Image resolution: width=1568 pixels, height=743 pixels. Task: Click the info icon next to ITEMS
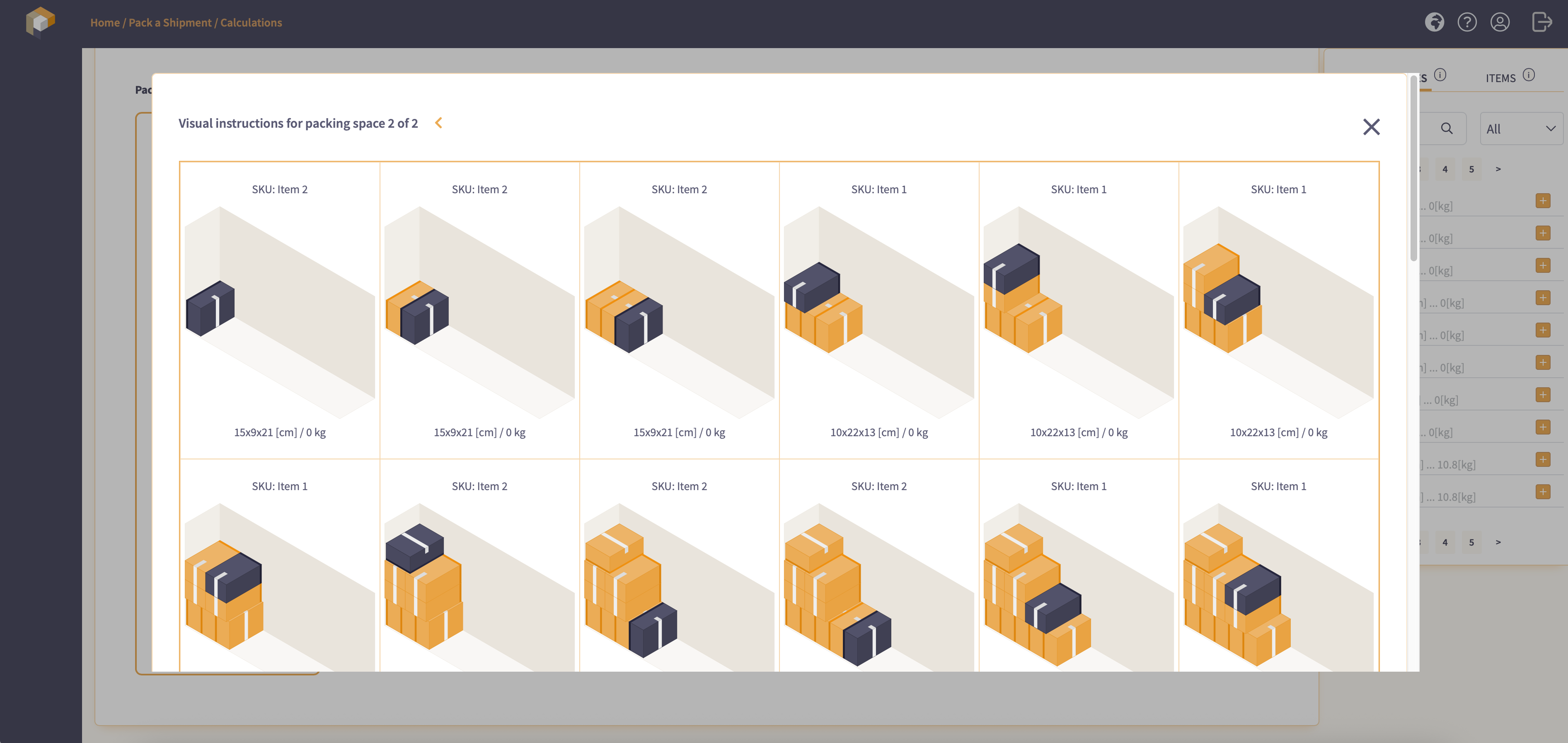pyautogui.click(x=1529, y=75)
